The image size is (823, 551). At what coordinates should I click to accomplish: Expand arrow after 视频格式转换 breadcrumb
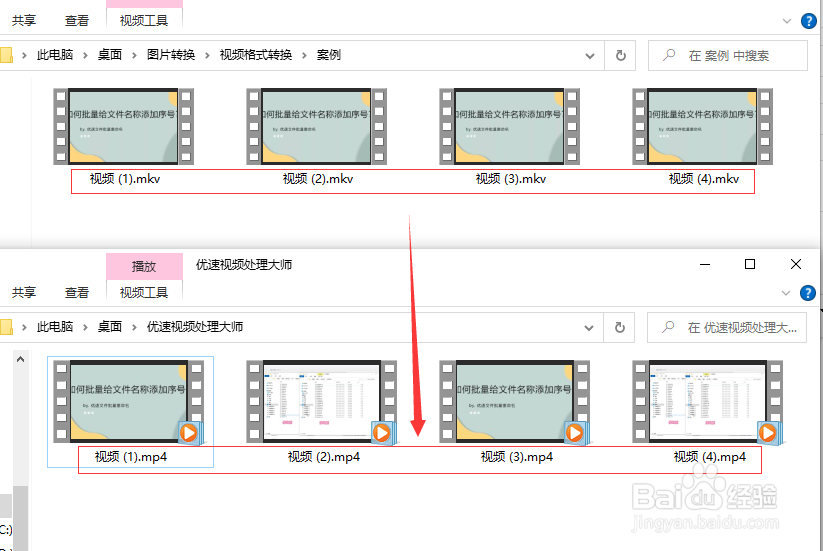(x=304, y=55)
